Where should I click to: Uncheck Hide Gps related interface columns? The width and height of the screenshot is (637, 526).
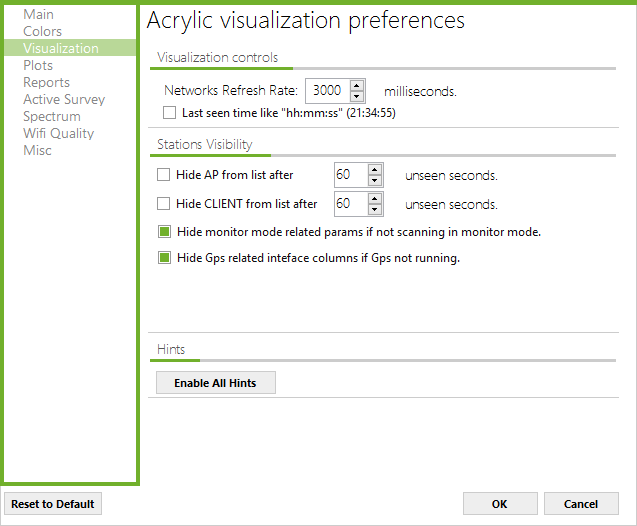click(164, 258)
